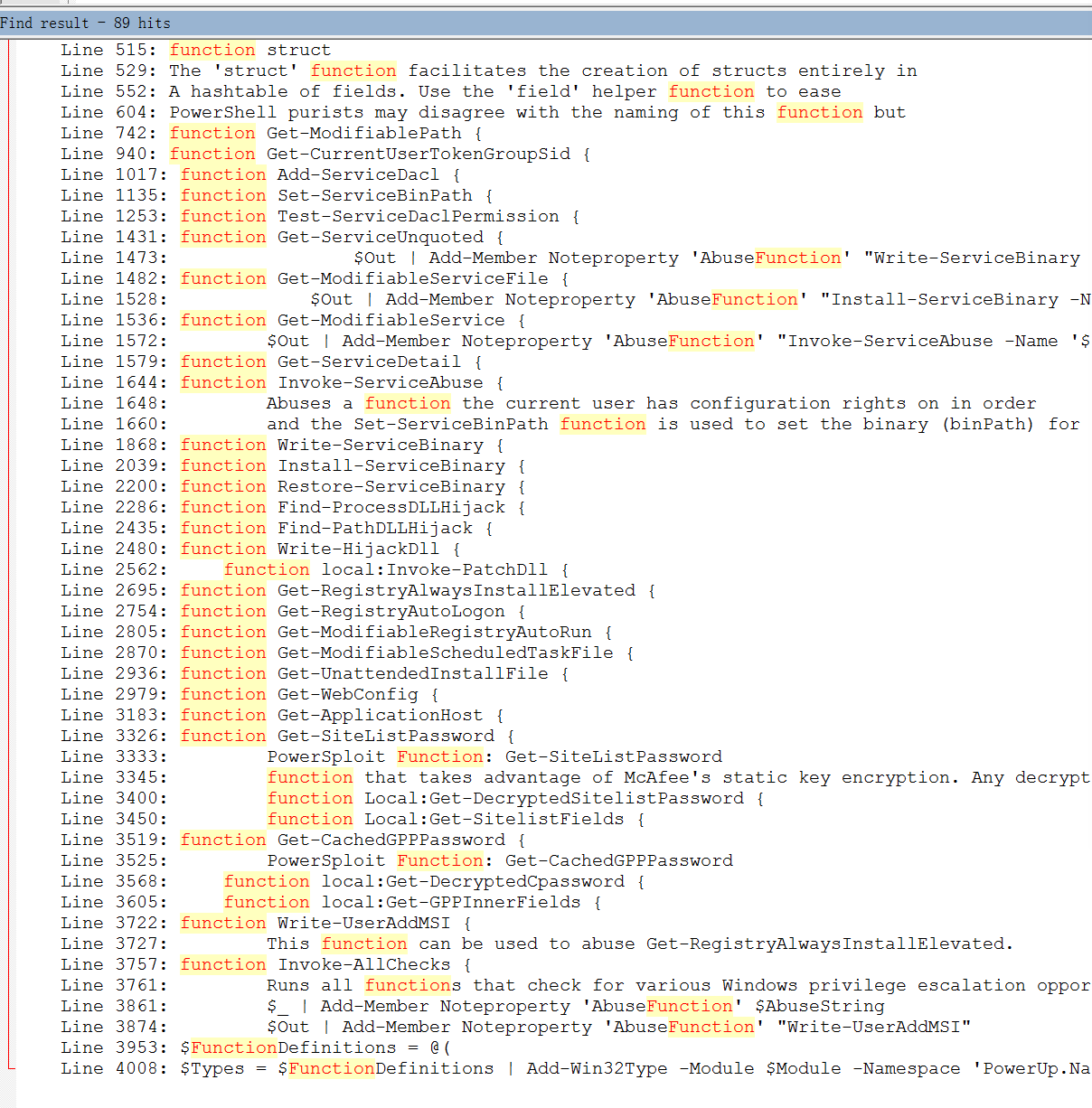Go to Line 3953 $FunctionDefinitions assignment

(256, 1047)
